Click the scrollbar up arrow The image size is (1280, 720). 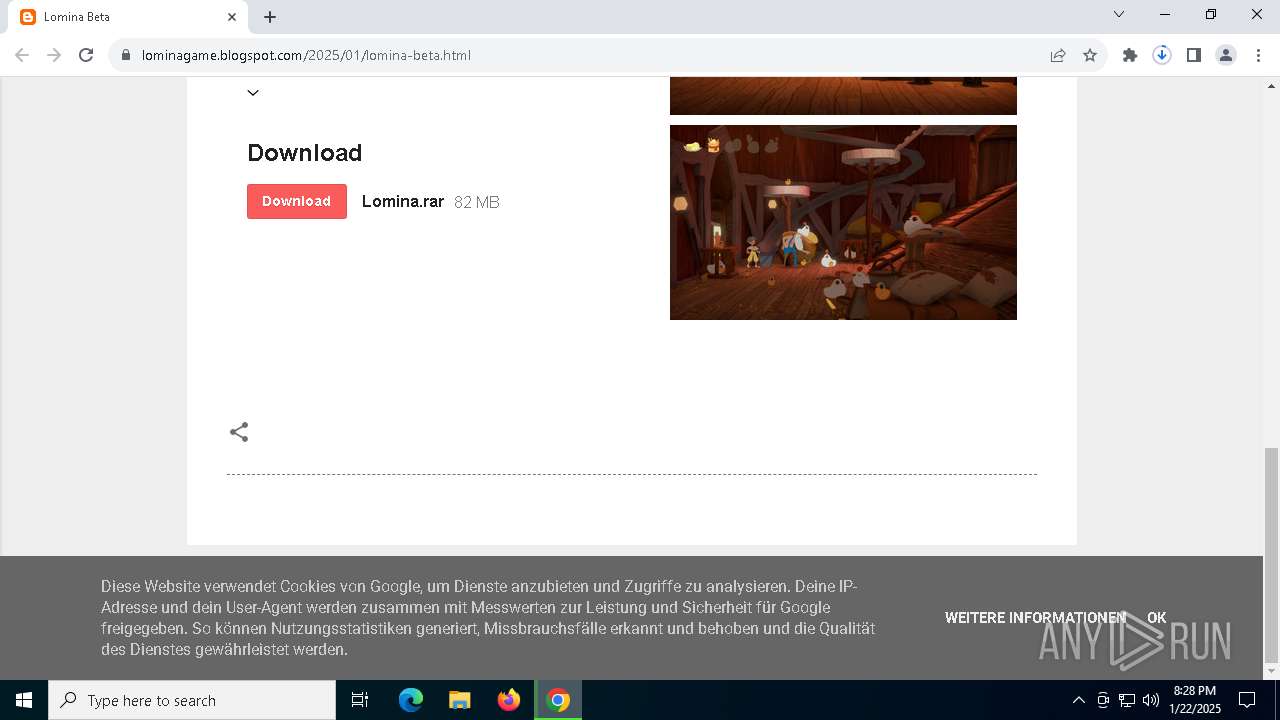1271,86
